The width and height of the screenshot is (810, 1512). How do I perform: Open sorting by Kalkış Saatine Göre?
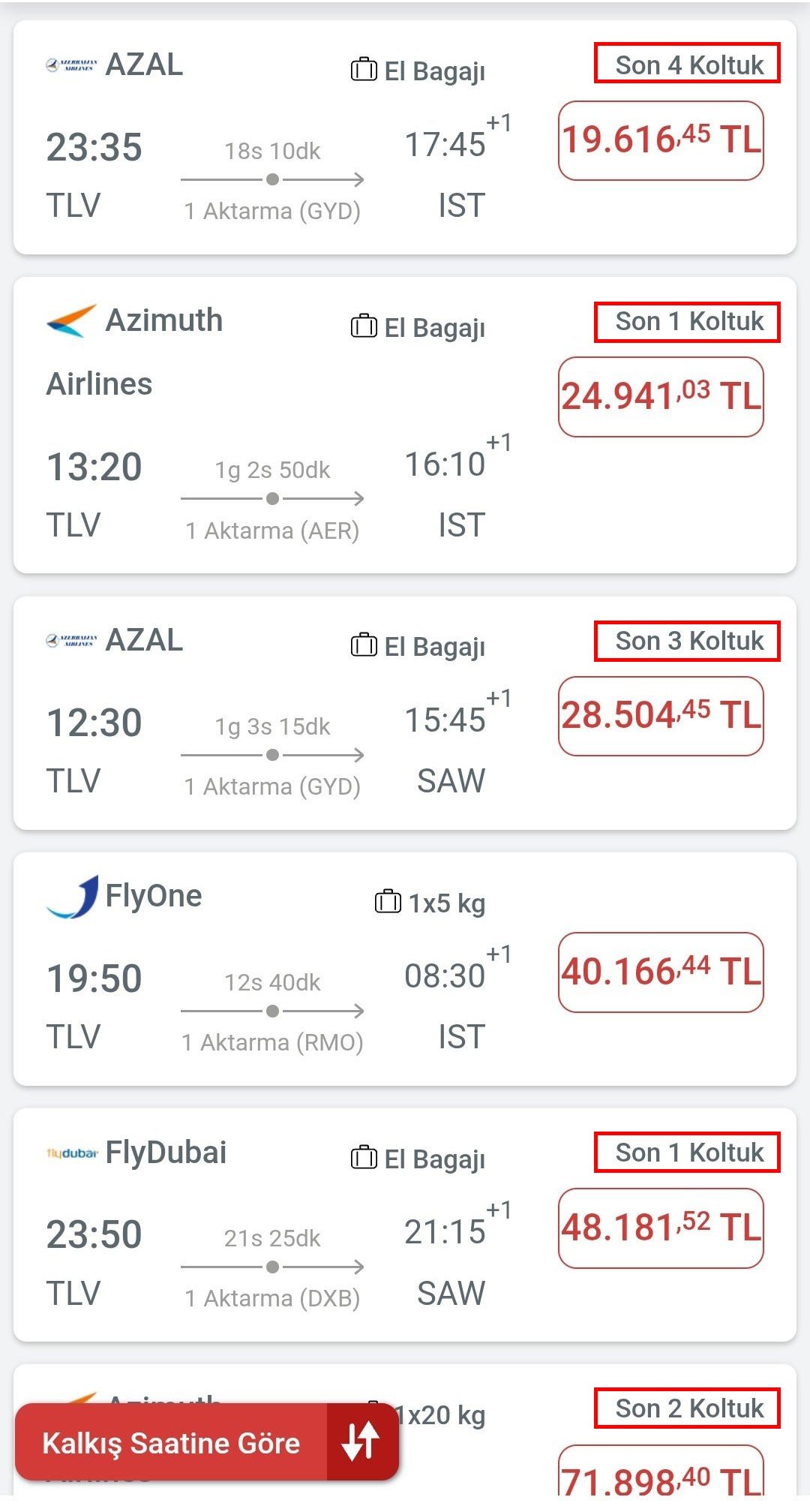(x=171, y=1443)
